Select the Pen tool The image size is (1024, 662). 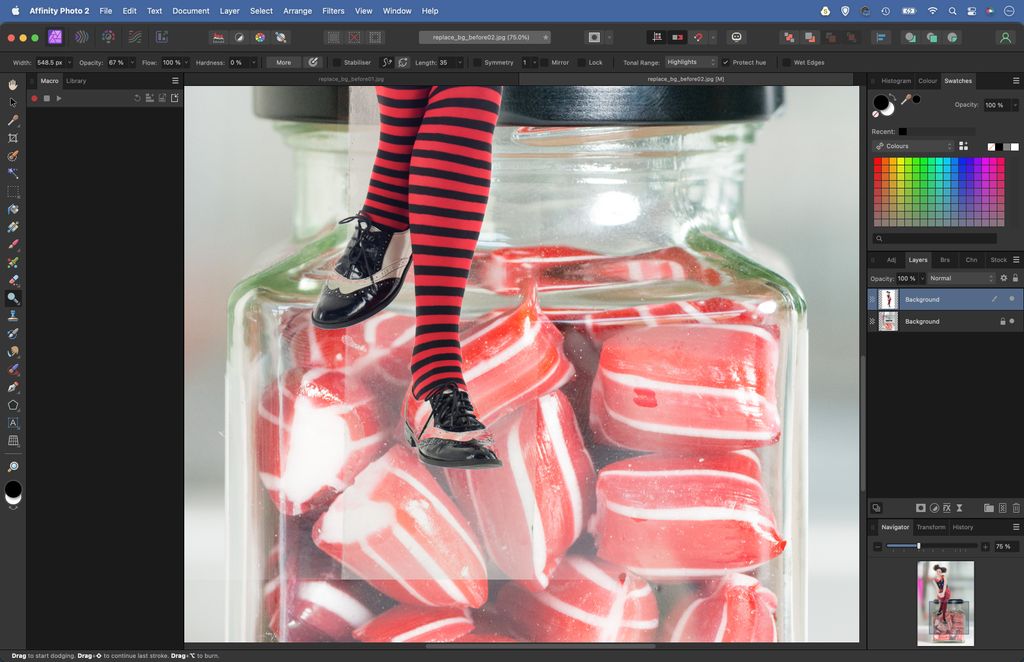pyautogui.click(x=13, y=387)
